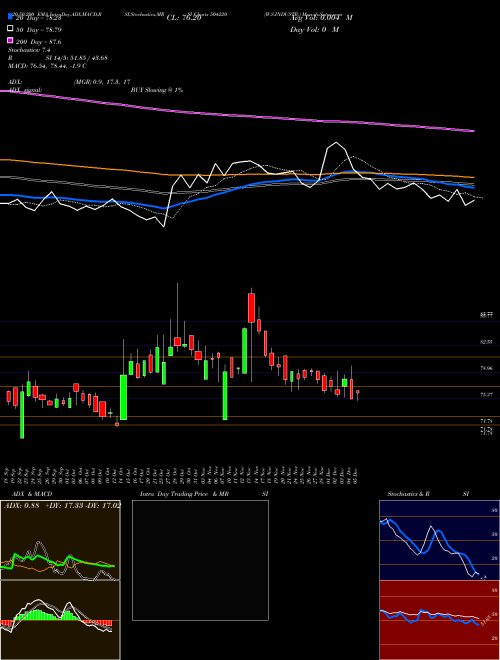Click the 'SI 14/3: 51.85 / 48.68' readout
Viewport: 500px width, 660px height.
point(76,58)
